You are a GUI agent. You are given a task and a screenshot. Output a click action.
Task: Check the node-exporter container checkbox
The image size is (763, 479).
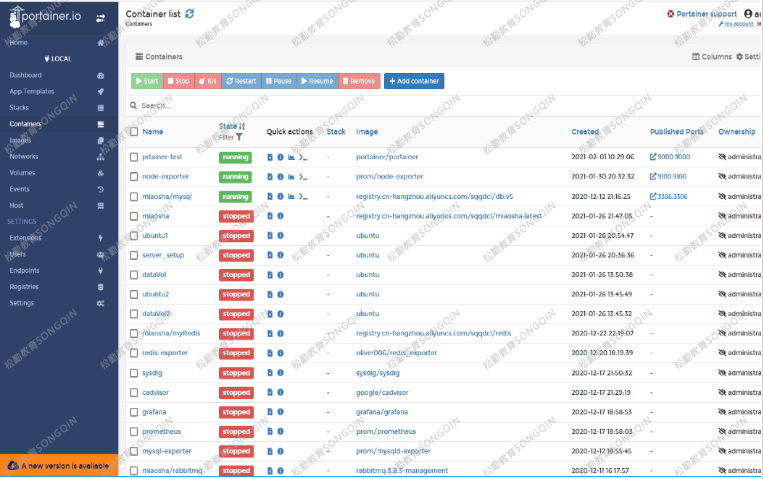tap(134, 177)
